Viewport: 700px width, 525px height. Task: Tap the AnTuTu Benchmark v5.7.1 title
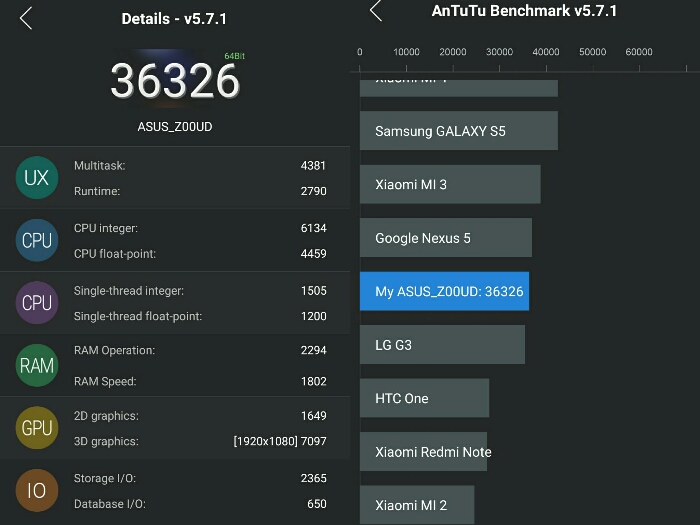tap(524, 10)
